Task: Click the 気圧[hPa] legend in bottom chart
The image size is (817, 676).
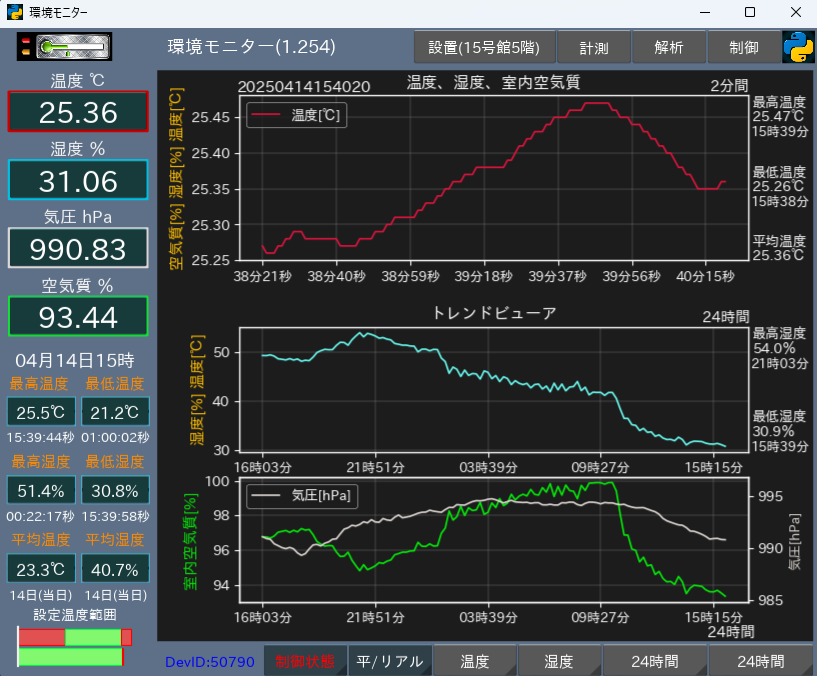Action: [303, 494]
